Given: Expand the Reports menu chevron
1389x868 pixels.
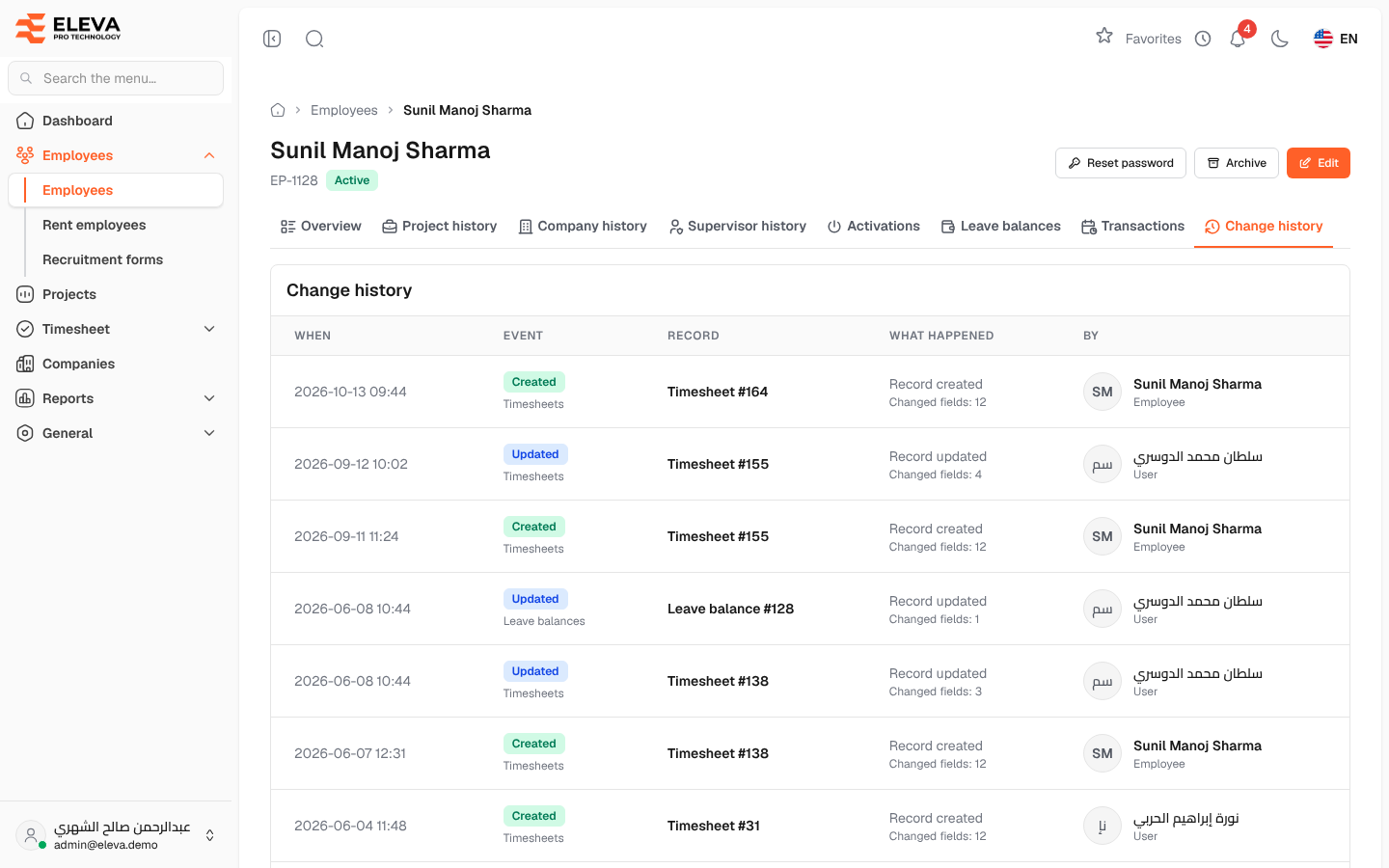Looking at the screenshot, I should tap(209, 398).
